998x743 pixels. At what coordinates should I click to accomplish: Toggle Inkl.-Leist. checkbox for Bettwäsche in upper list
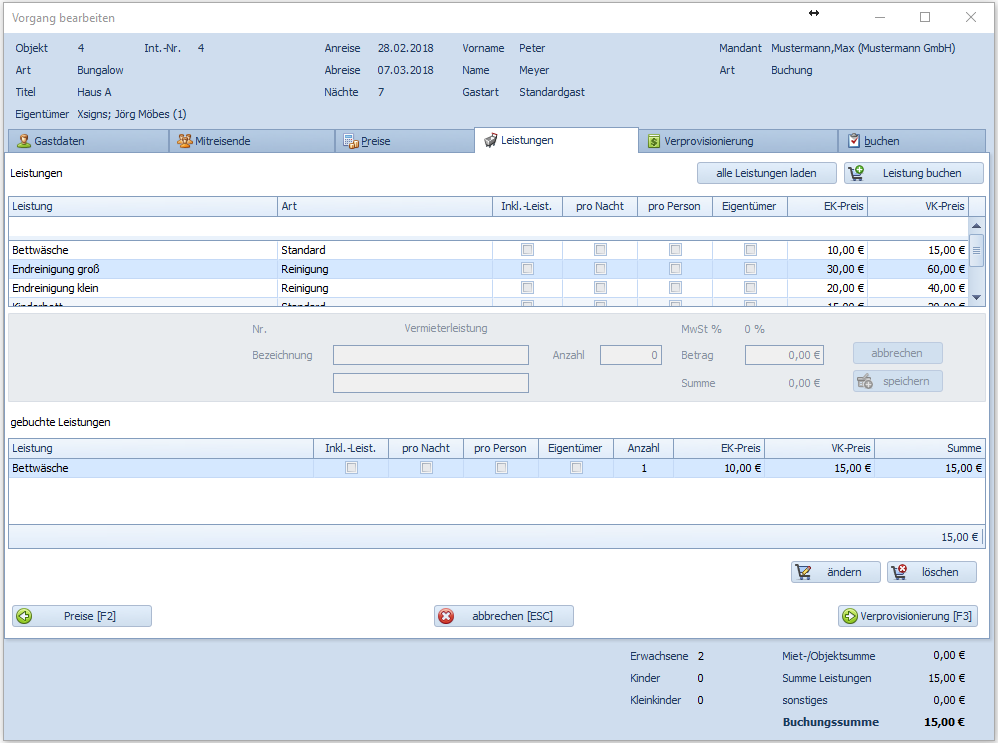pyautogui.click(x=528, y=250)
